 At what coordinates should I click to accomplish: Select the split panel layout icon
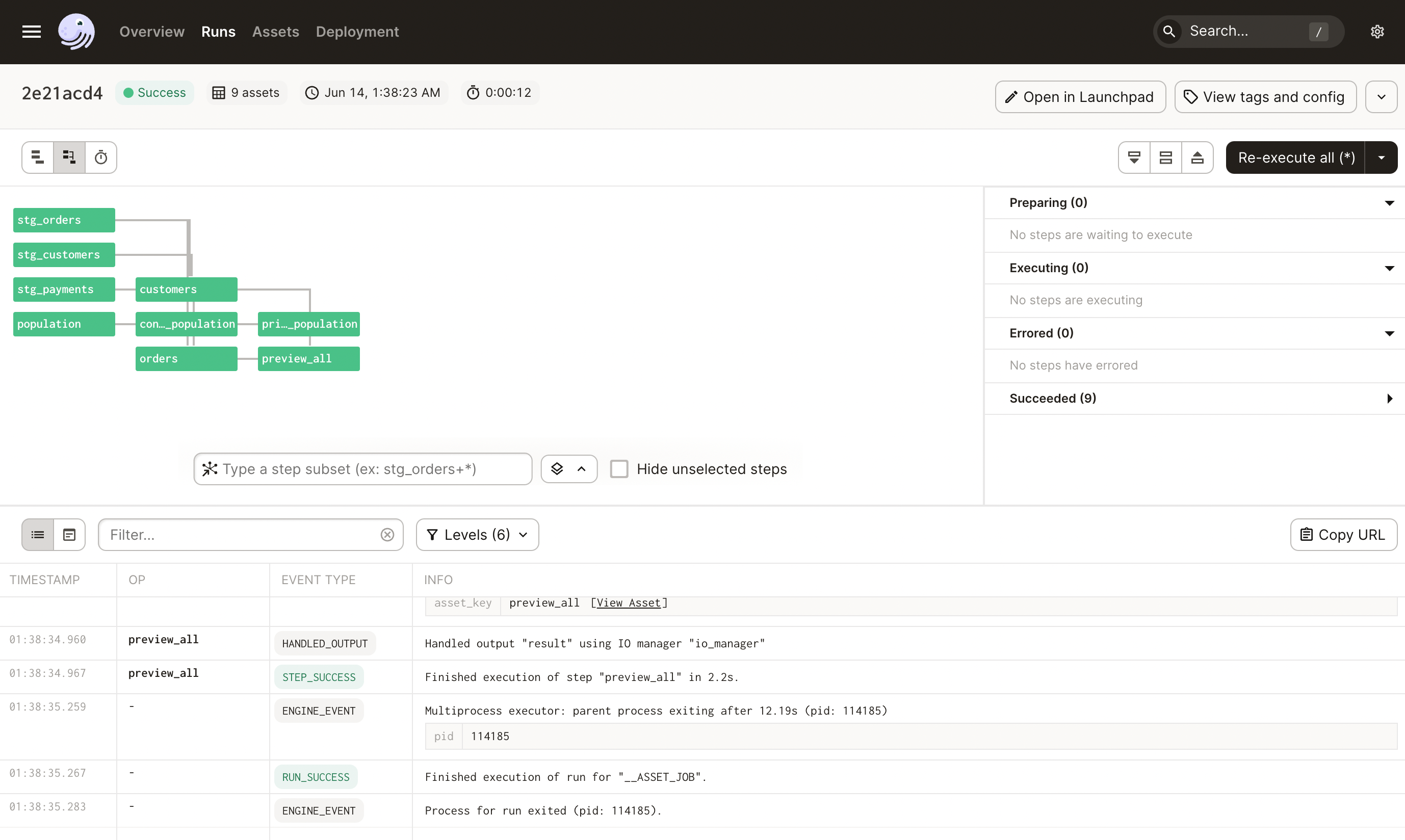tap(1165, 157)
